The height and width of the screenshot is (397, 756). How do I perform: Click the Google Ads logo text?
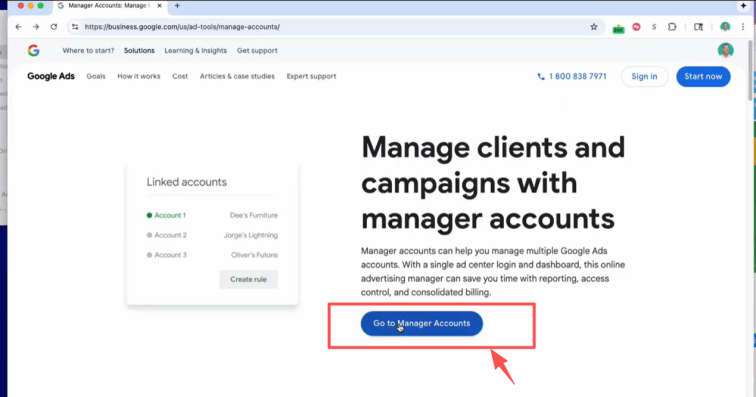(x=51, y=76)
